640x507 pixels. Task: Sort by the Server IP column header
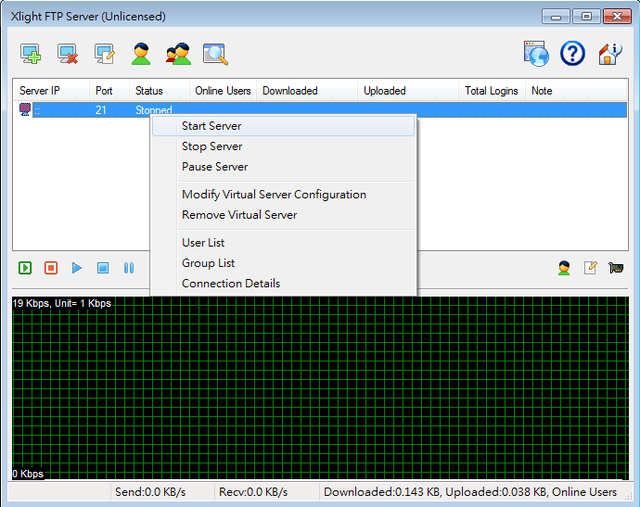coord(51,91)
